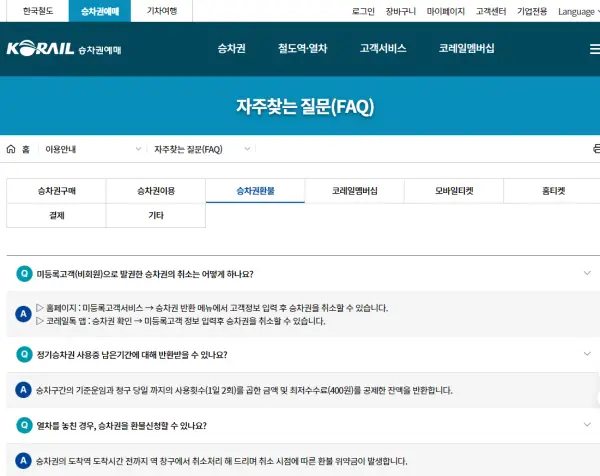Select the 홈티켓 FAQ tab

click(x=553, y=191)
